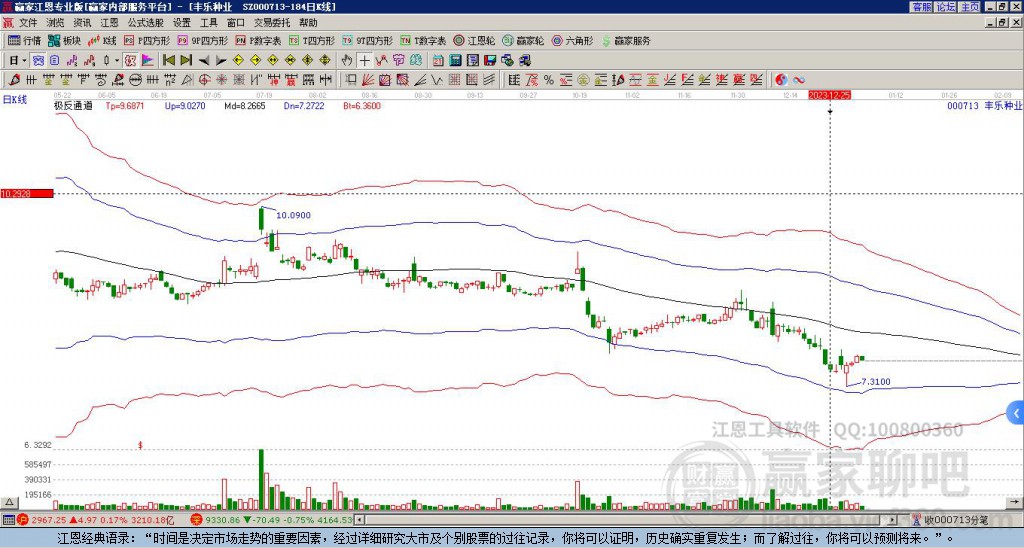Click the Shenzhen index 9330.86 status entry
1024x548 pixels.
coord(272,520)
